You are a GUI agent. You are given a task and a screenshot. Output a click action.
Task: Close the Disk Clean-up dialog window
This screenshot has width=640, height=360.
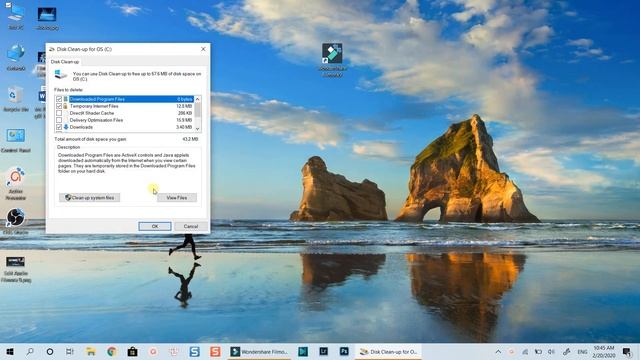point(203,49)
